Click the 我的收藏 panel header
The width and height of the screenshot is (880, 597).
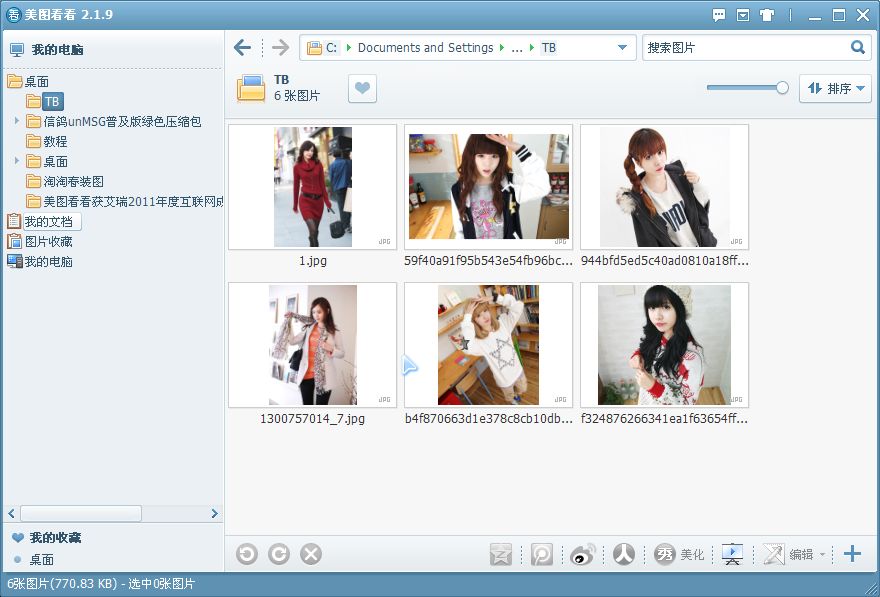click(55, 538)
